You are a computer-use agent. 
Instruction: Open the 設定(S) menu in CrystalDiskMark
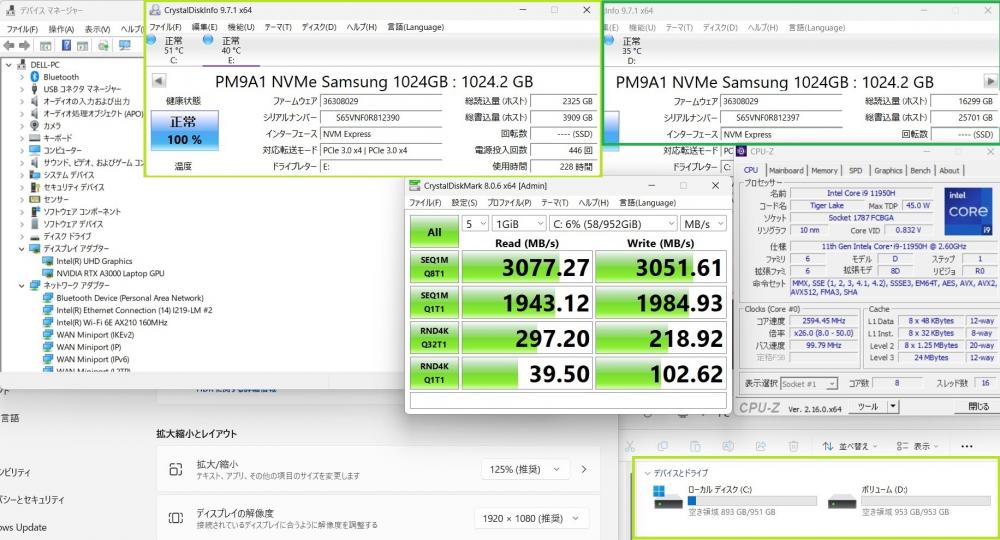(x=464, y=203)
